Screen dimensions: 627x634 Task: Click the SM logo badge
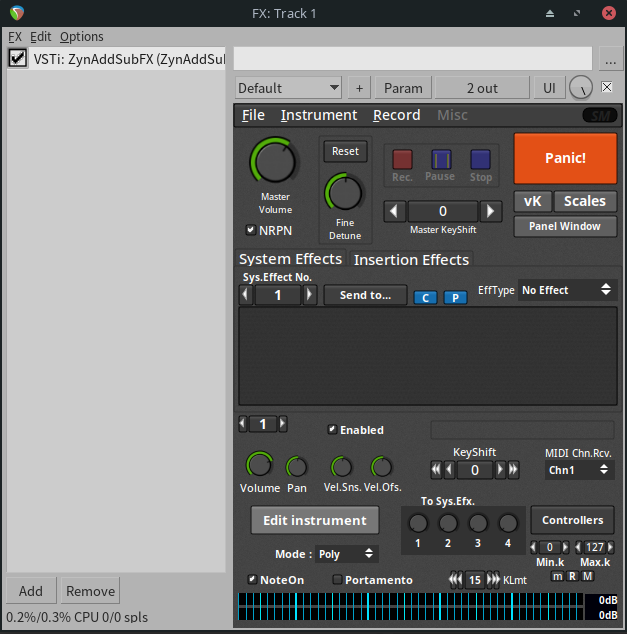coord(600,116)
